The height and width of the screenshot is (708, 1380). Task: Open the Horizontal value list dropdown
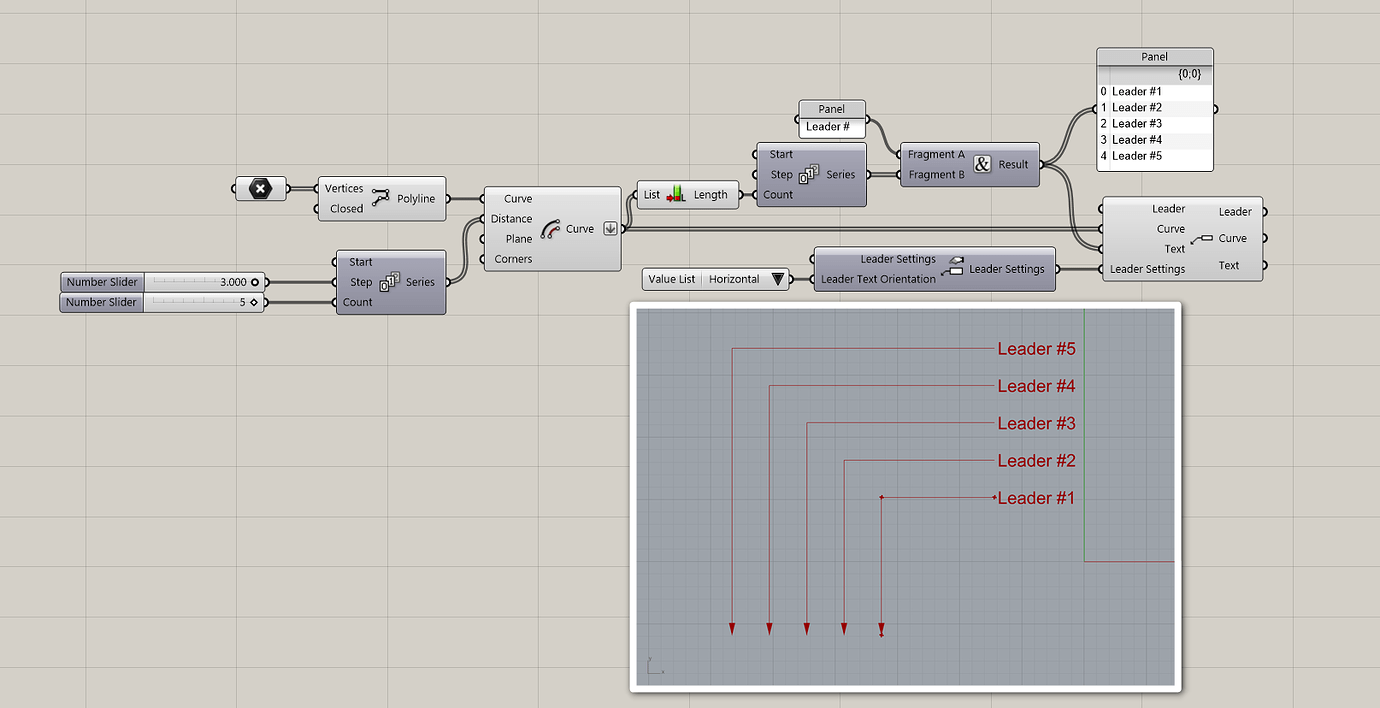(x=779, y=279)
